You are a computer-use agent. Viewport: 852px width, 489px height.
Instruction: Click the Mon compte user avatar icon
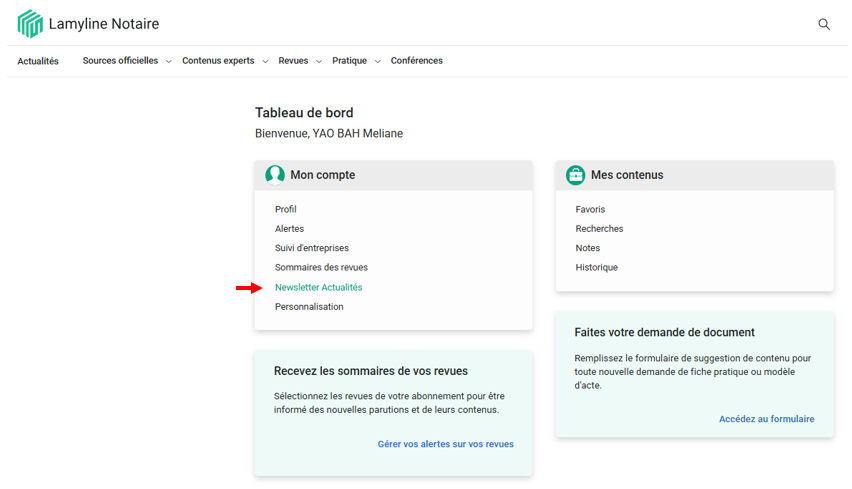pyautogui.click(x=275, y=175)
